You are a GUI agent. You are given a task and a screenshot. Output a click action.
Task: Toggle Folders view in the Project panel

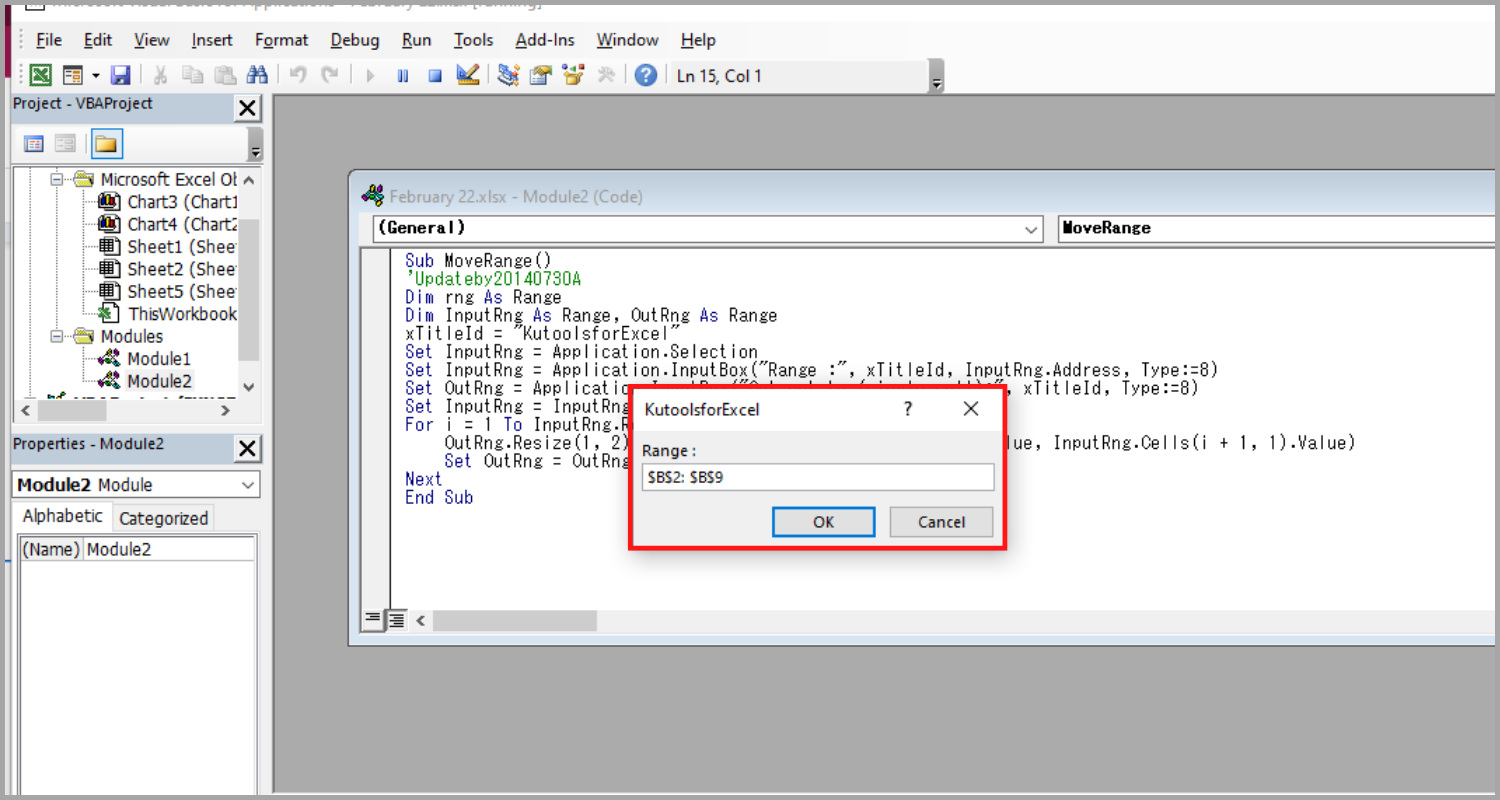coord(106,143)
